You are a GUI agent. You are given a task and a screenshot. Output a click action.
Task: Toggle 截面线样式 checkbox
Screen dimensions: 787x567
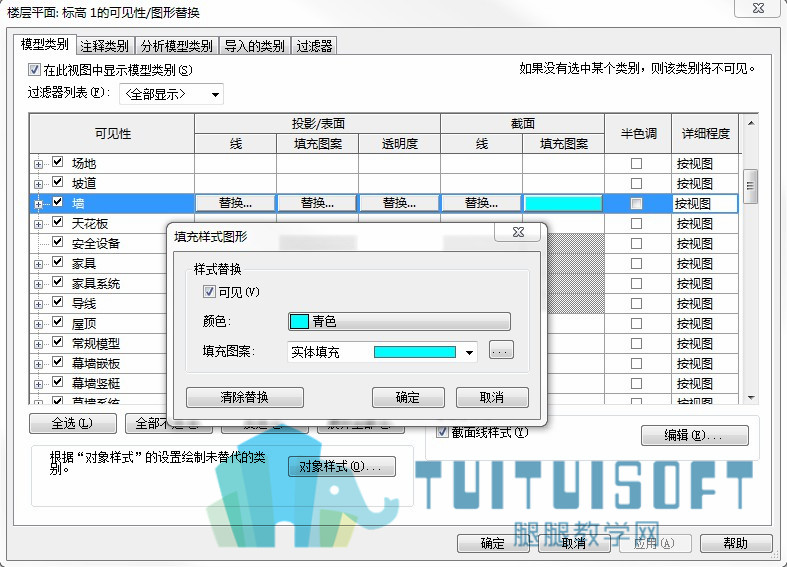pos(442,432)
